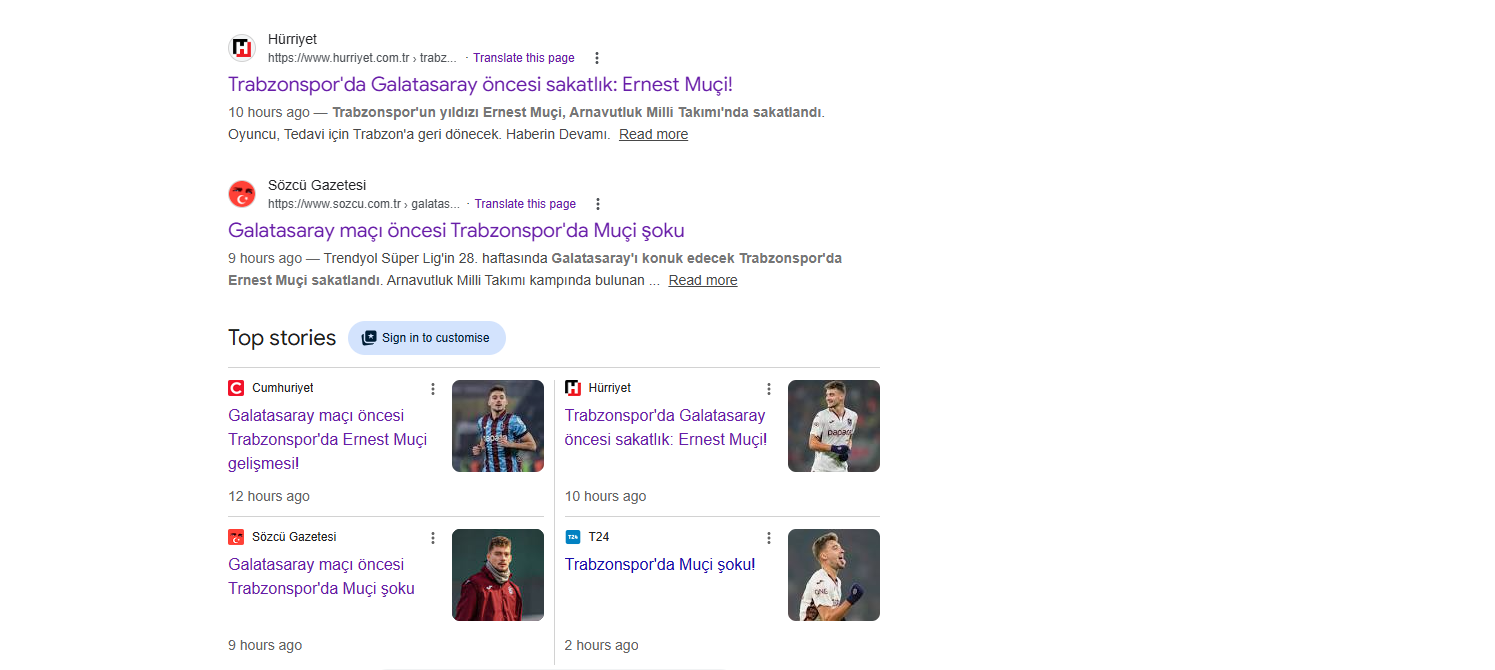Open more options for T24 top story
This screenshot has width=1495, height=670.
click(769, 538)
